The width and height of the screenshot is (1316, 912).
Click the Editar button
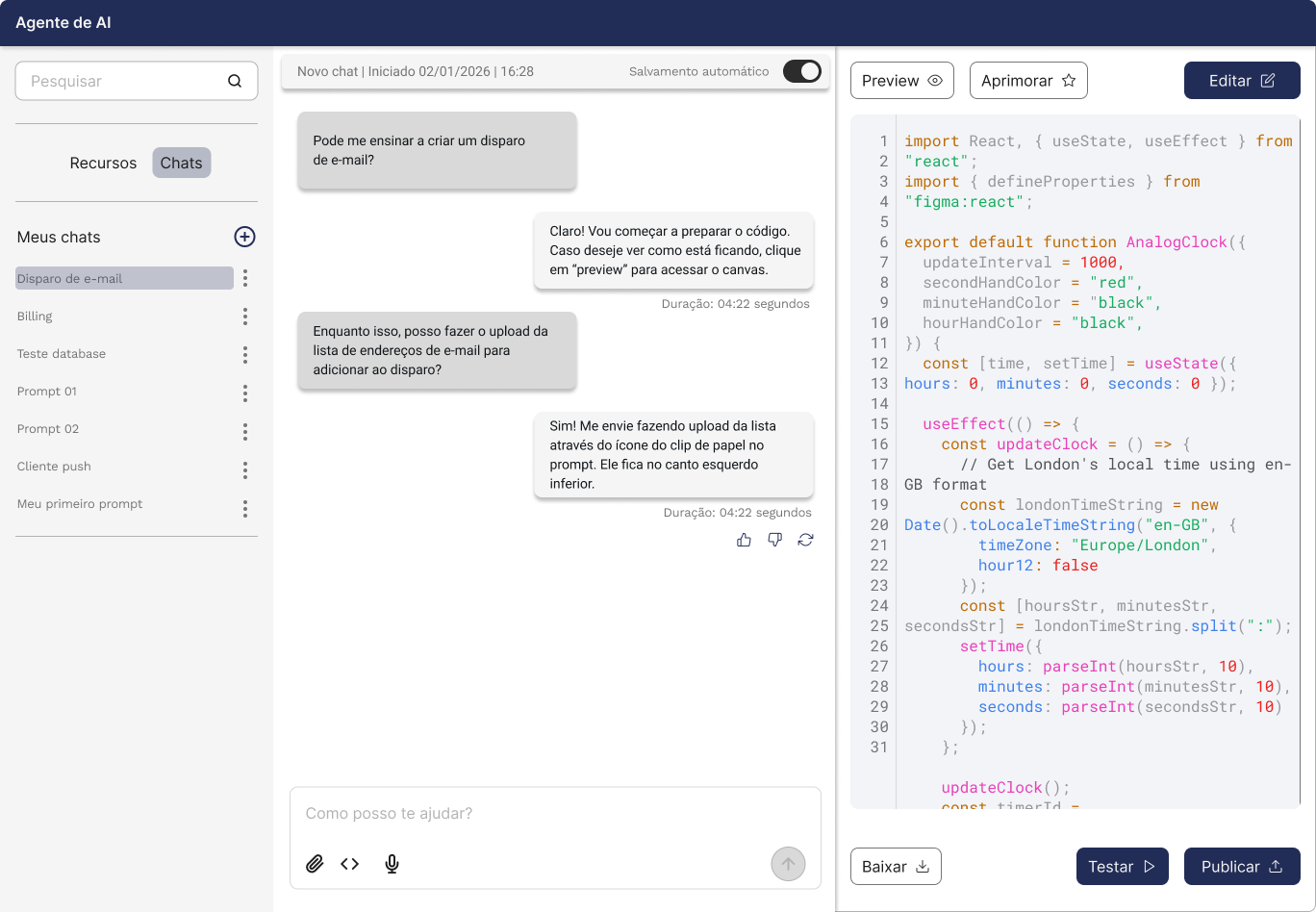click(1242, 81)
